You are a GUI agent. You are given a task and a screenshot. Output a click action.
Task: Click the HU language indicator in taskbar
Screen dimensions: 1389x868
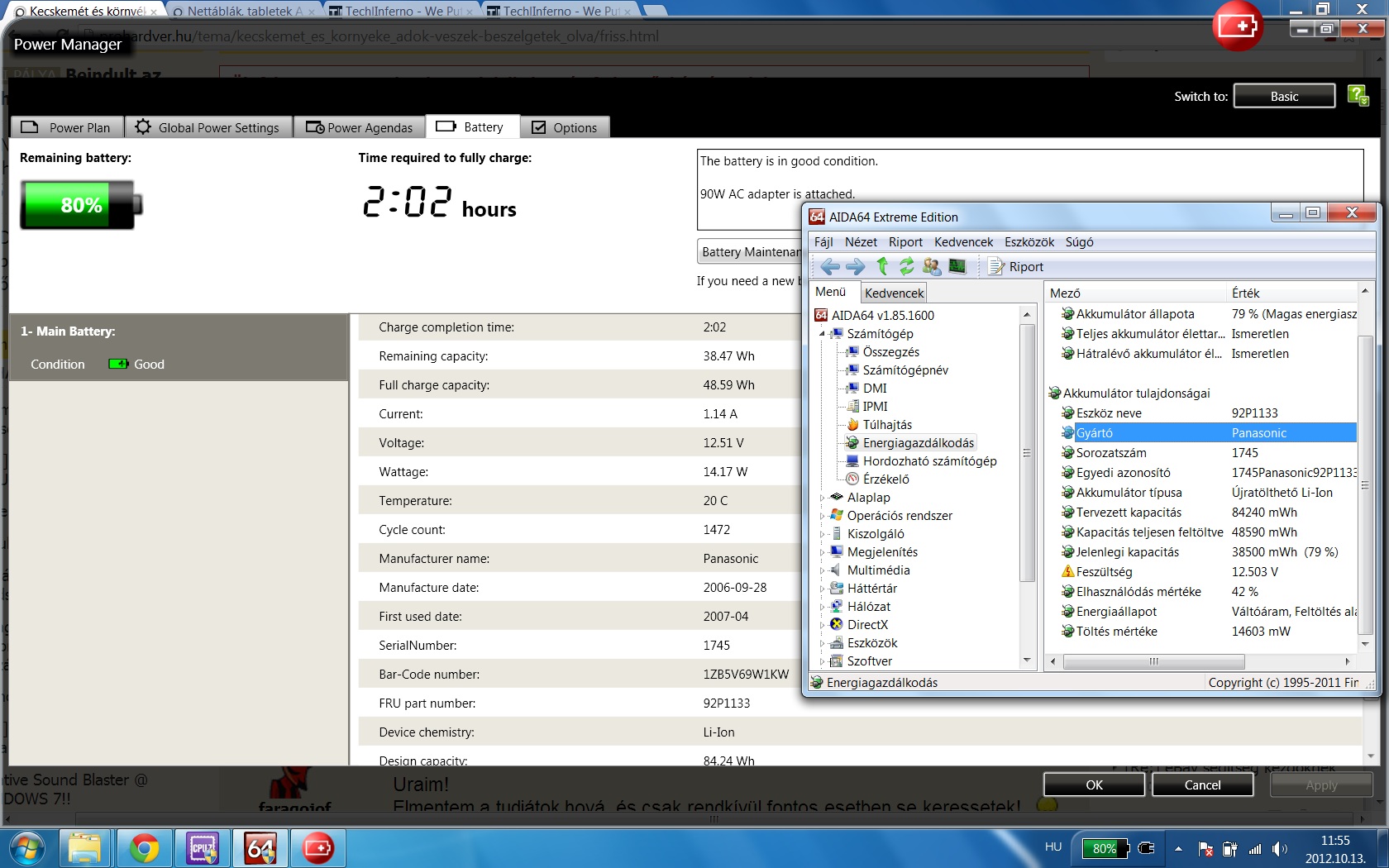coord(1052,847)
